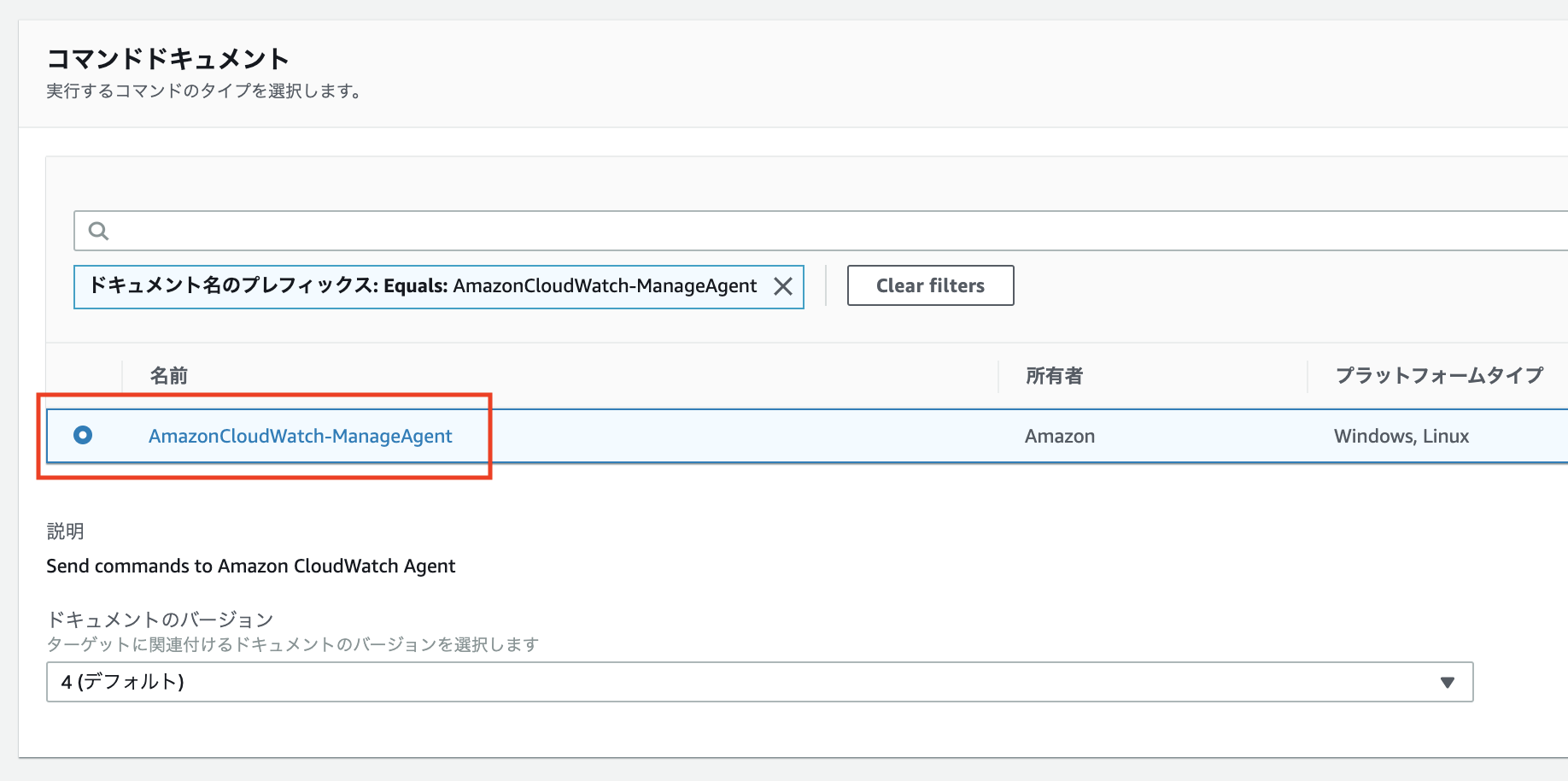Viewport: 1568px width, 781px height.
Task: Click the コマンドドキュメント heading
Action: [167, 59]
